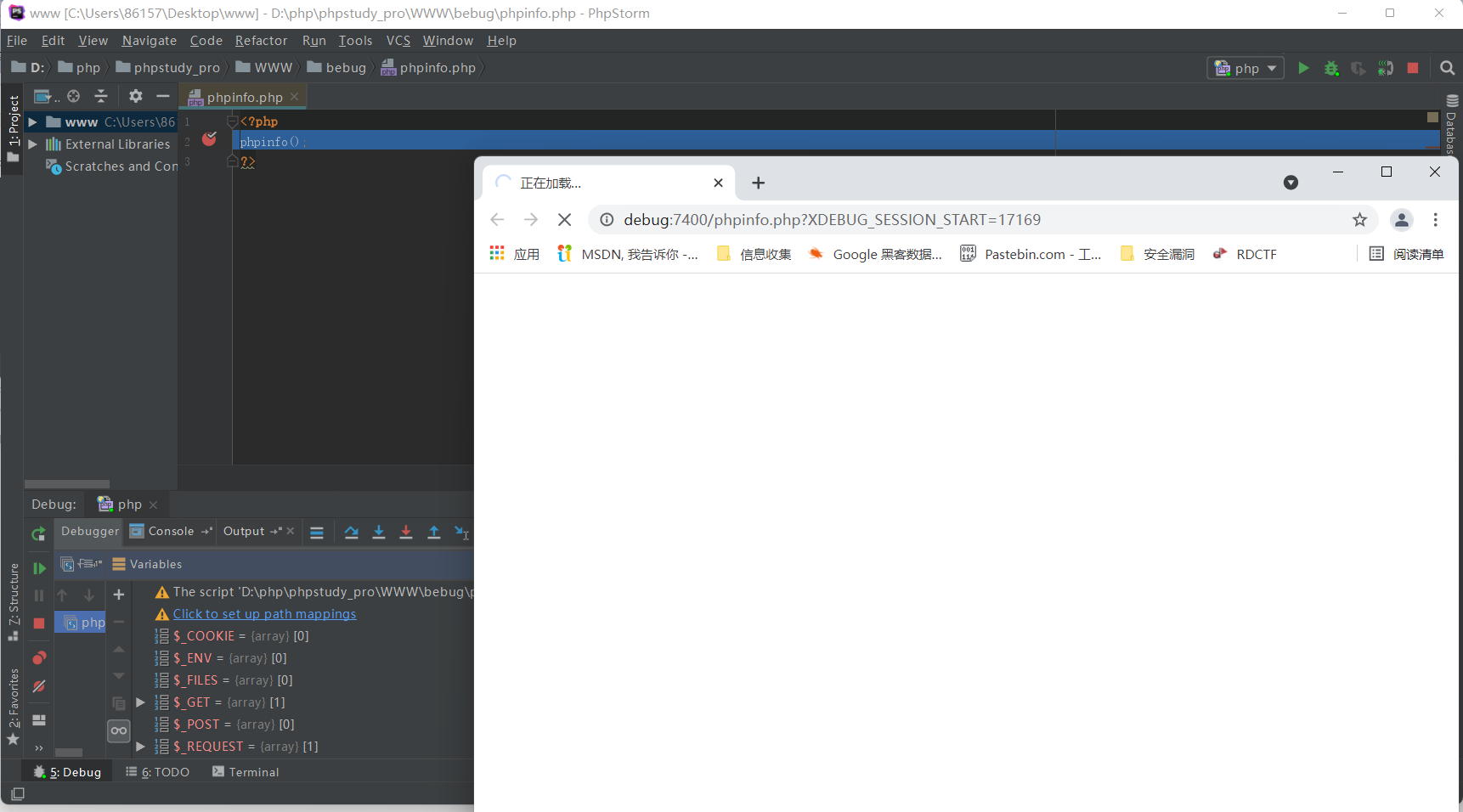
Task: Click the Run with Coverage icon
Action: tap(1358, 68)
